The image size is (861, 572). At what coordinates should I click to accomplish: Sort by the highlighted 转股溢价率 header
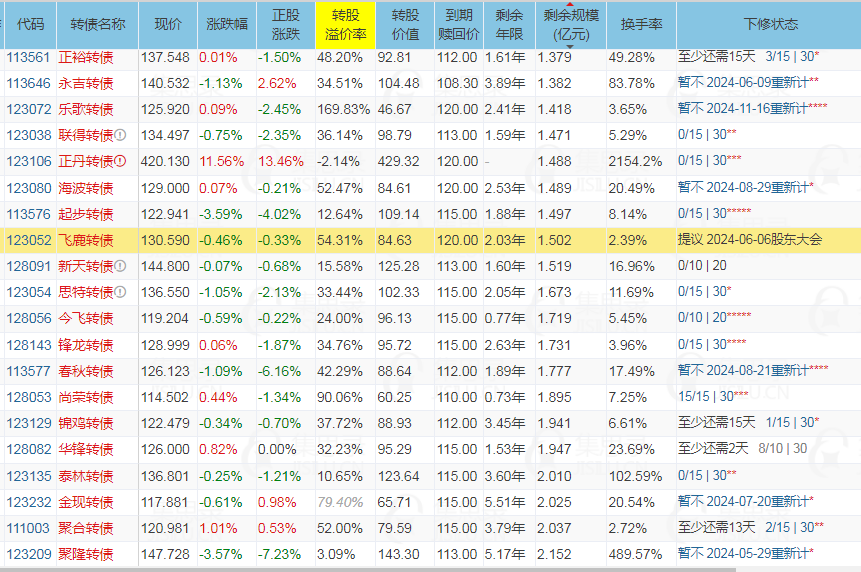(x=345, y=25)
